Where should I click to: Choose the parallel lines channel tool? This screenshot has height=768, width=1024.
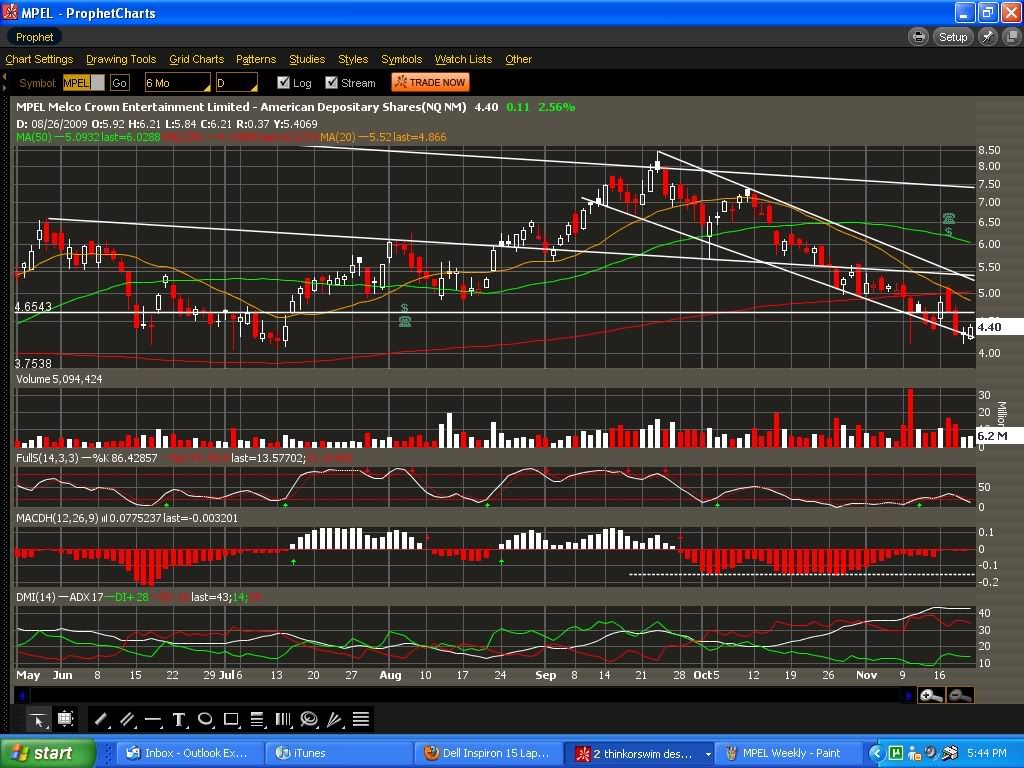(x=127, y=720)
